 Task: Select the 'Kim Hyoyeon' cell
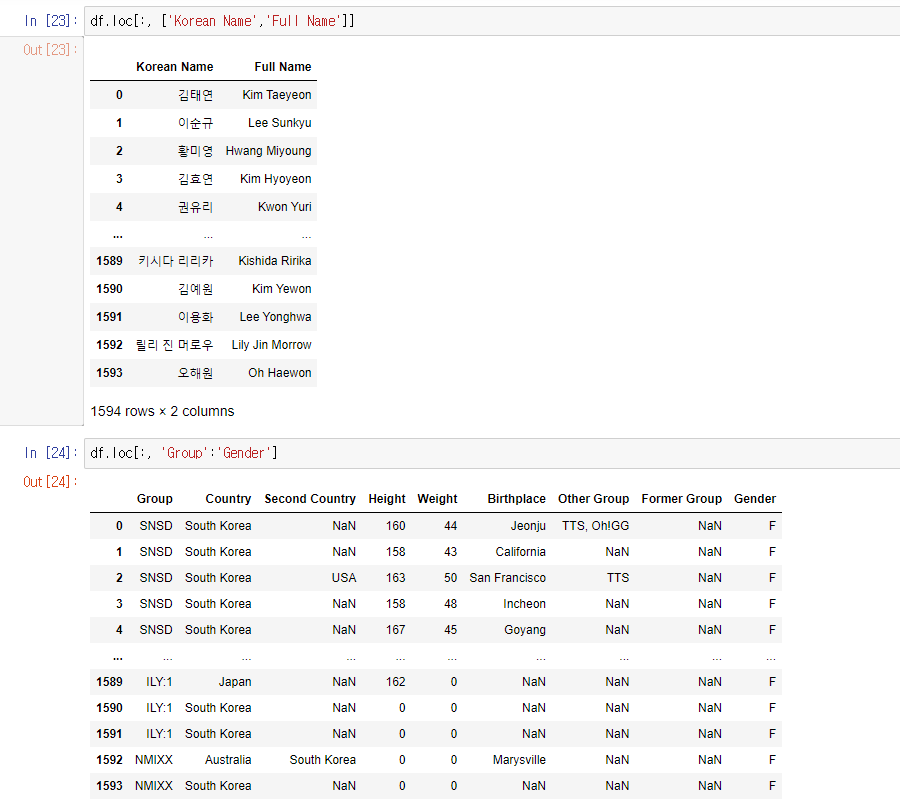point(276,179)
